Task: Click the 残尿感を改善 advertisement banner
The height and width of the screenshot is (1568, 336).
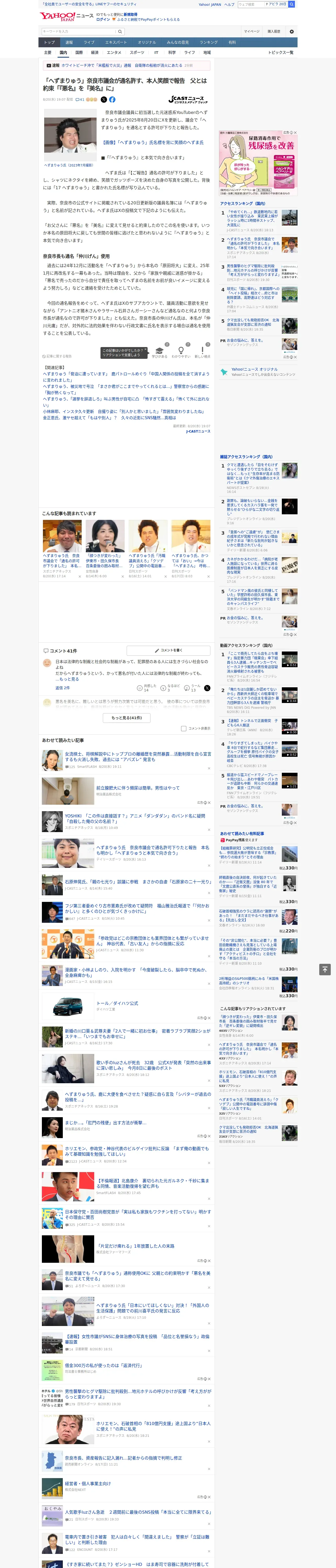Action: coord(259,163)
